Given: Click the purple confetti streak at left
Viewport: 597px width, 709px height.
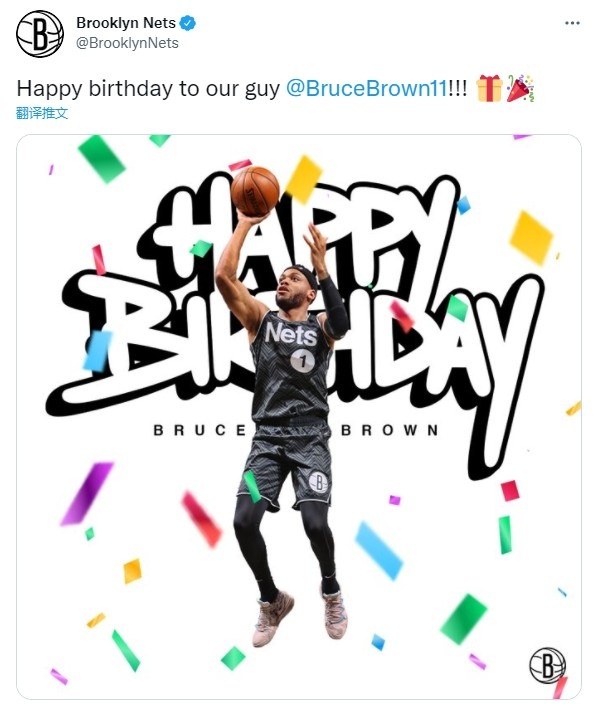Looking at the screenshot, I should 86,493.
